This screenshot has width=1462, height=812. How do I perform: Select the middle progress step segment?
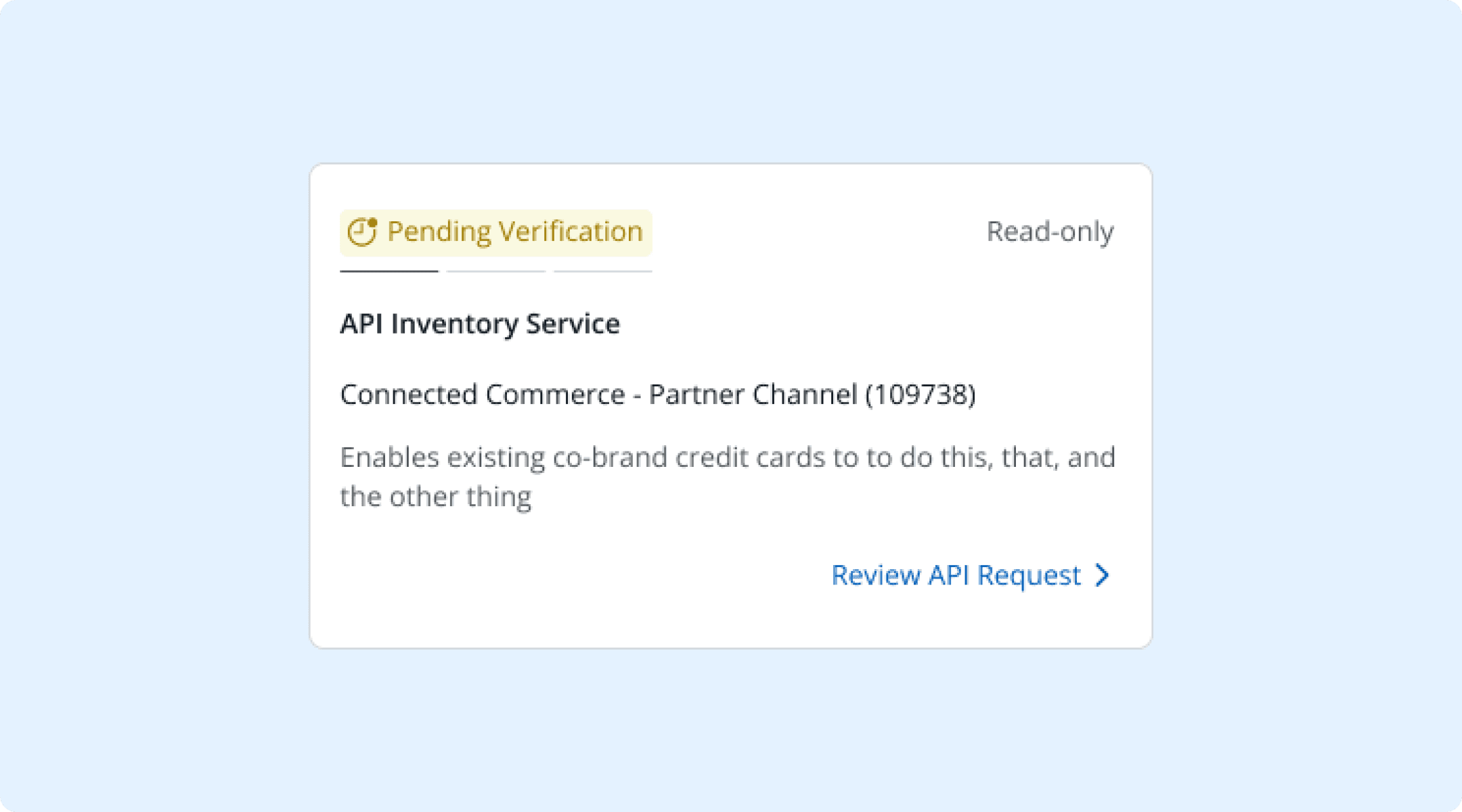coord(496,271)
